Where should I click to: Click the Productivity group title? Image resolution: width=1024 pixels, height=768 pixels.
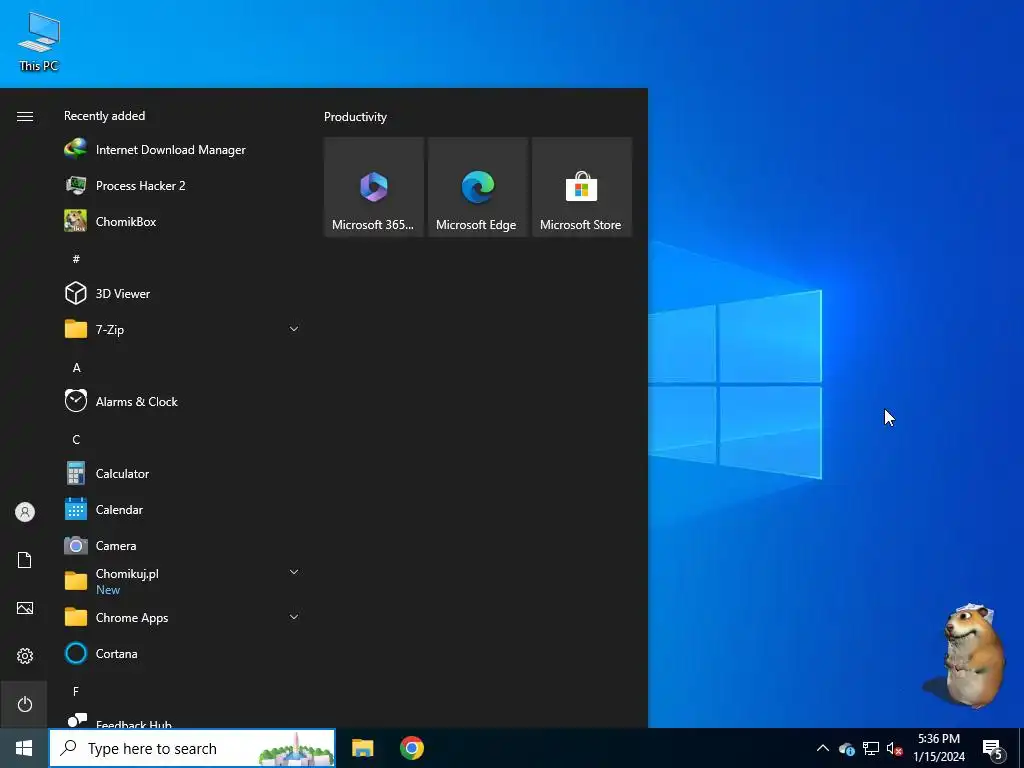pyautogui.click(x=355, y=117)
